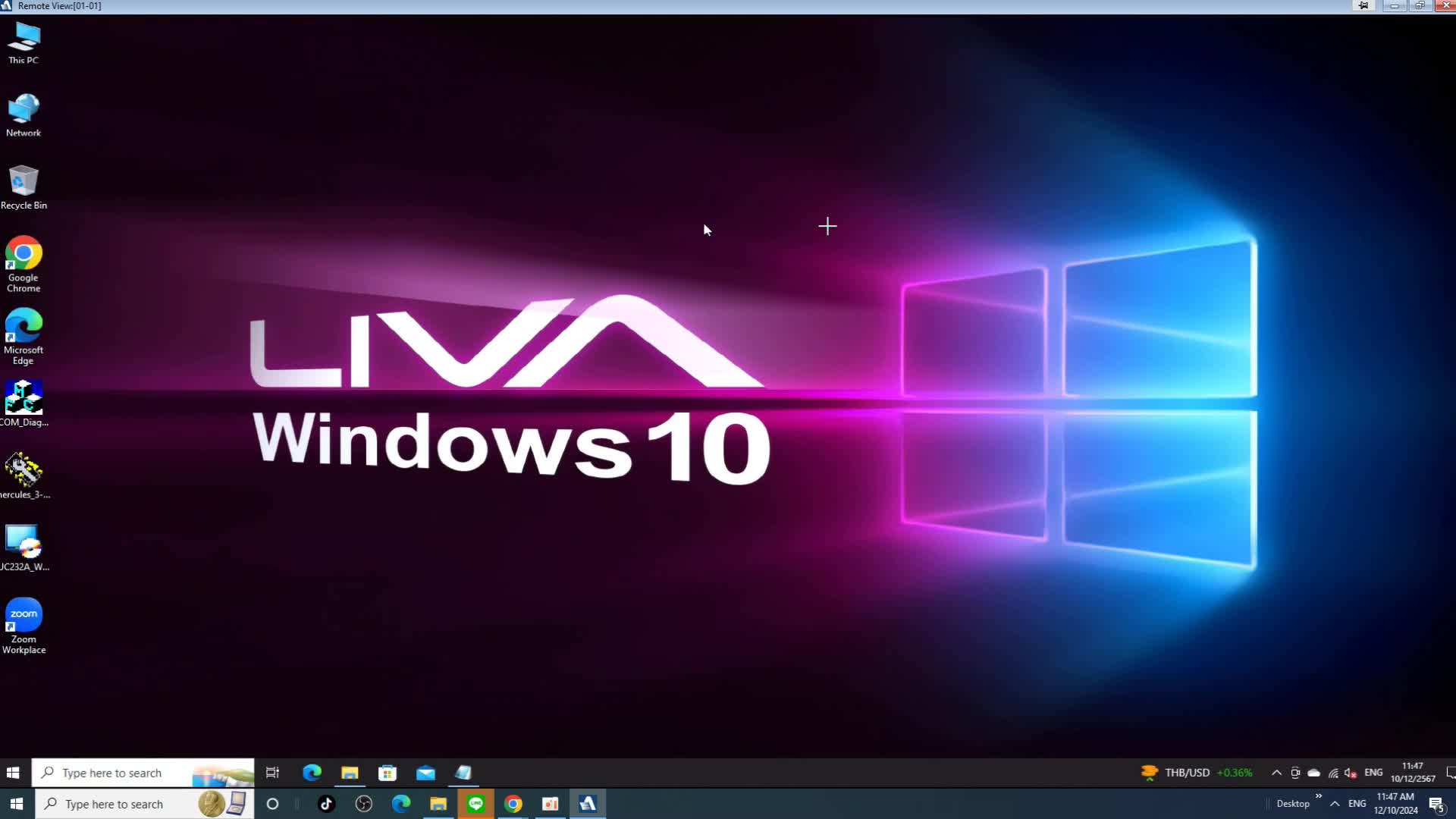The image size is (1456, 819).
Task: Open TikTok from local taskbar
Action: pyautogui.click(x=326, y=804)
